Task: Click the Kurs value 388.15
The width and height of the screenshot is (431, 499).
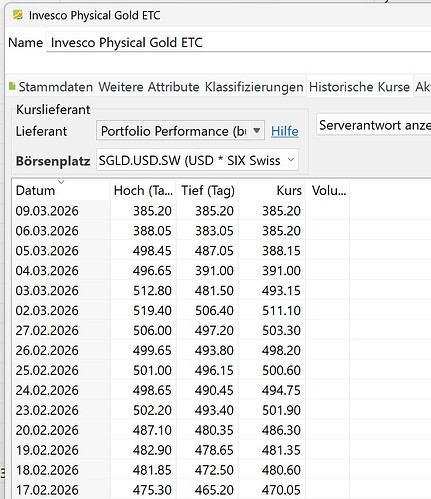Action: tap(281, 251)
